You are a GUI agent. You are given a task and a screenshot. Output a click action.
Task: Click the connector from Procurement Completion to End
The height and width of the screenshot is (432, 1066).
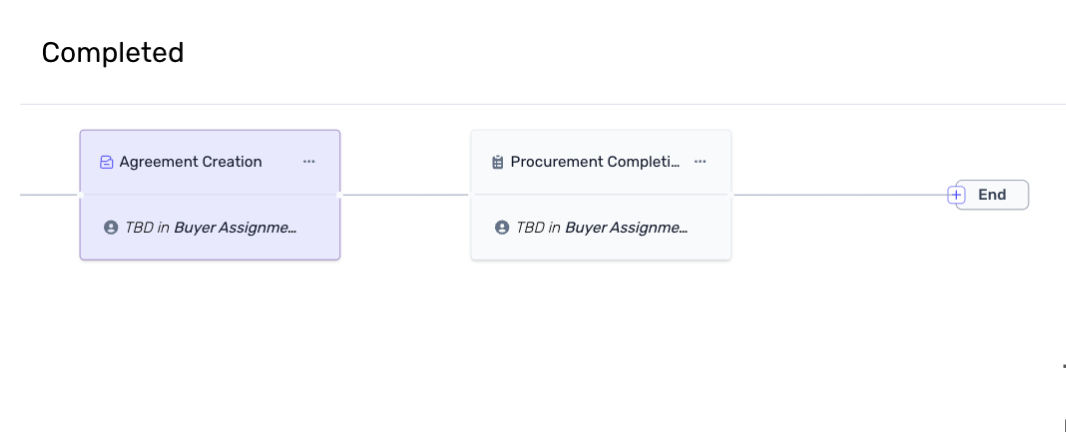pyautogui.click(x=838, y=195)
